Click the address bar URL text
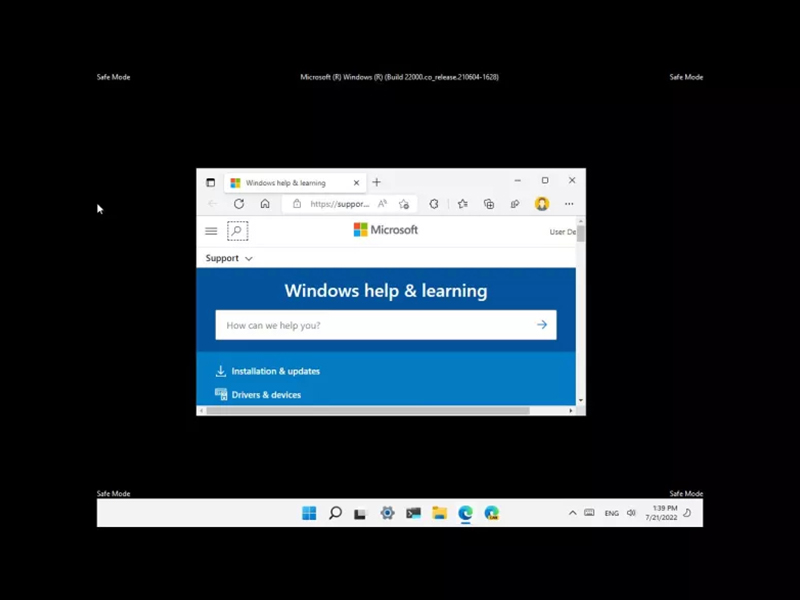The image size is (800, 600). pos(339,204)
